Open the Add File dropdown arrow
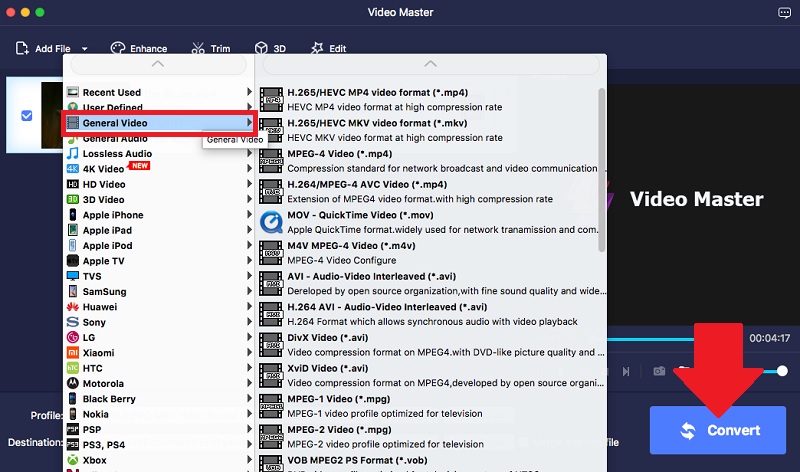 click(x=84, y=49)
